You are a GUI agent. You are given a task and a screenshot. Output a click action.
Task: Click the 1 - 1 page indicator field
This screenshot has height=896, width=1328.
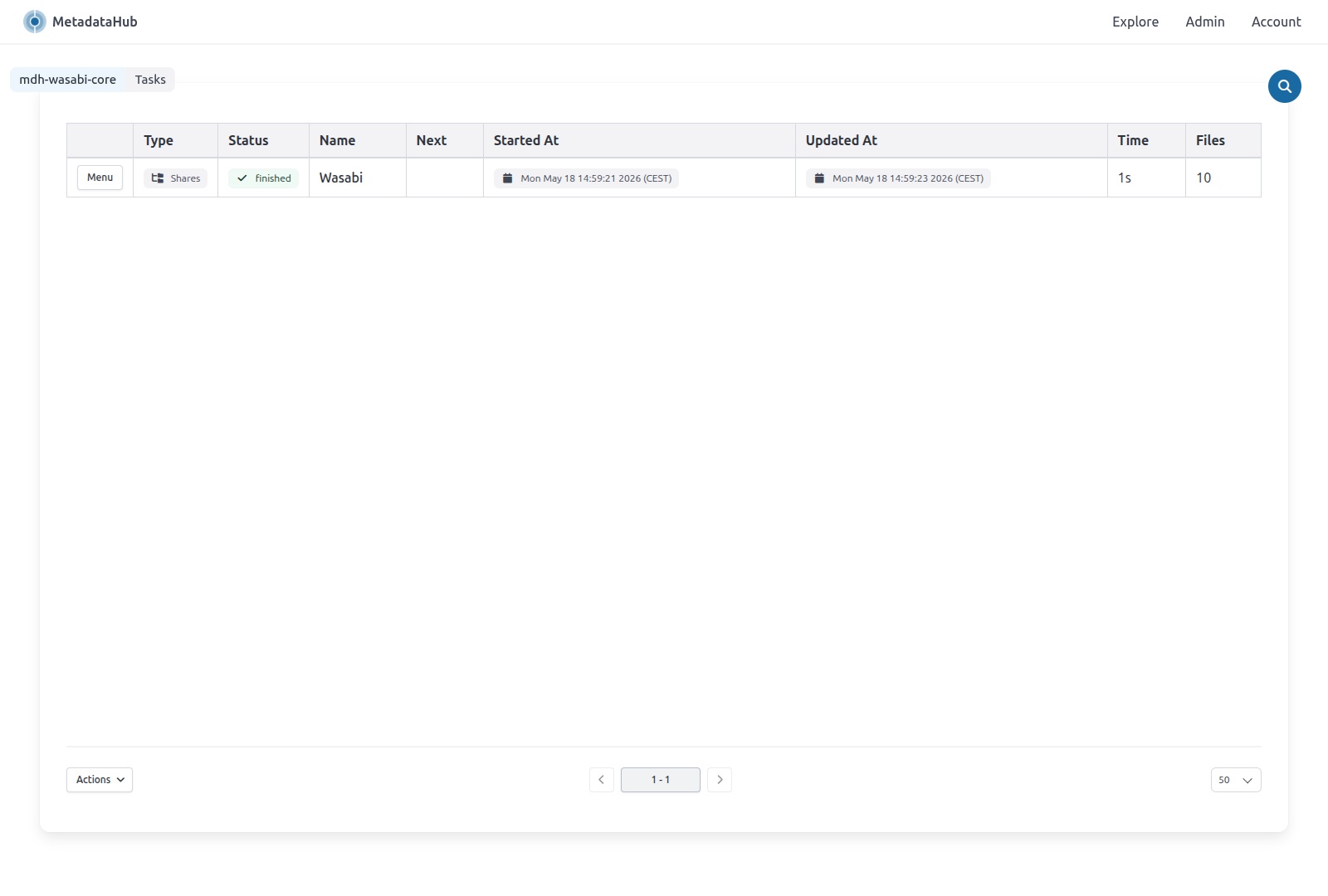[661, 780]
